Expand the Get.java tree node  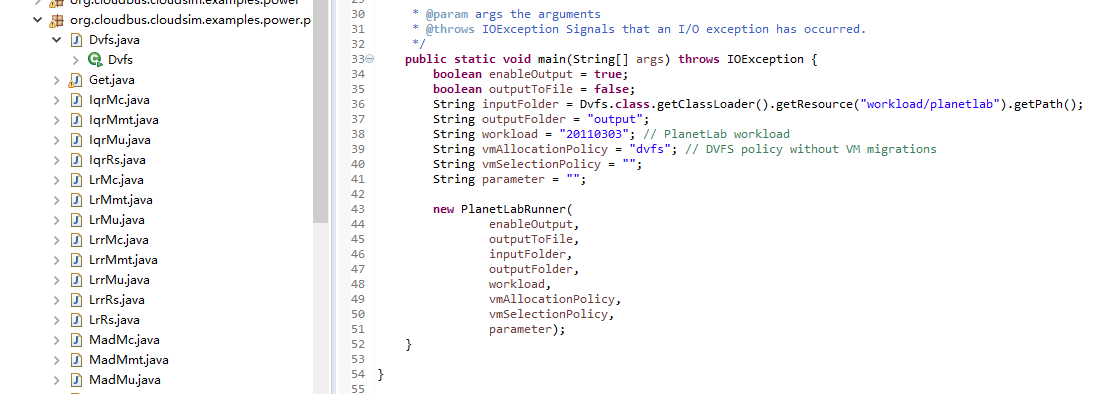pyautogui.click(x=57, y=80)
